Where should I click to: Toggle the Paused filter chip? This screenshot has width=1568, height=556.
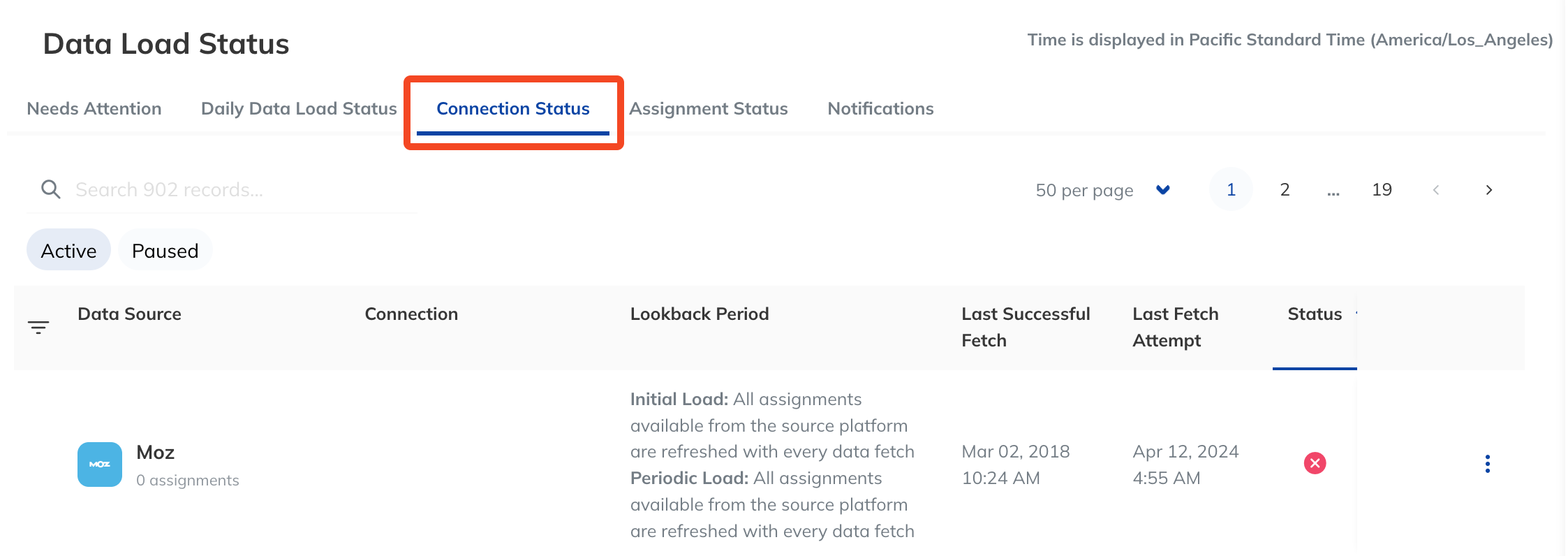pos(165,250)
